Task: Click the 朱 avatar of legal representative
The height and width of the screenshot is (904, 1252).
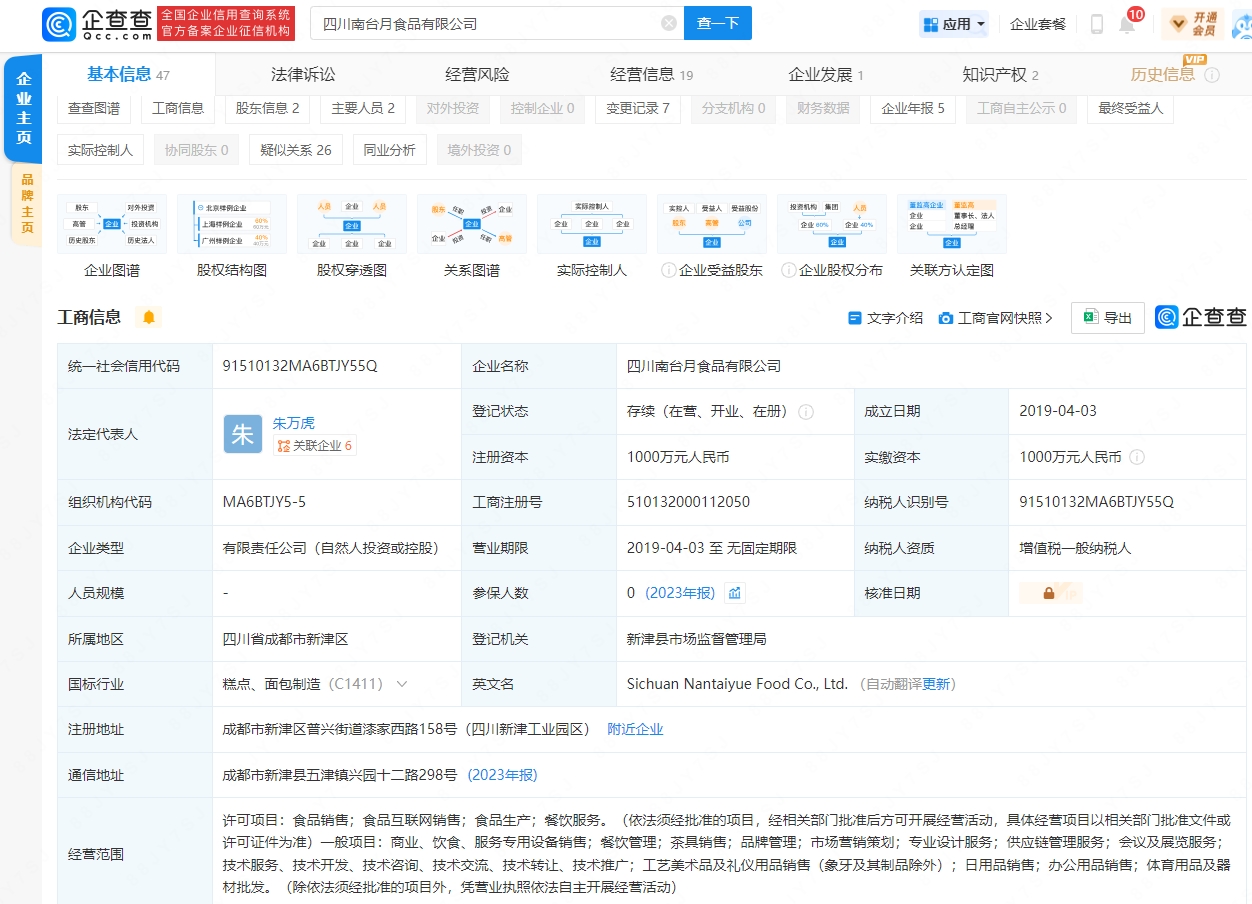Action: click(x=243, y=434)
